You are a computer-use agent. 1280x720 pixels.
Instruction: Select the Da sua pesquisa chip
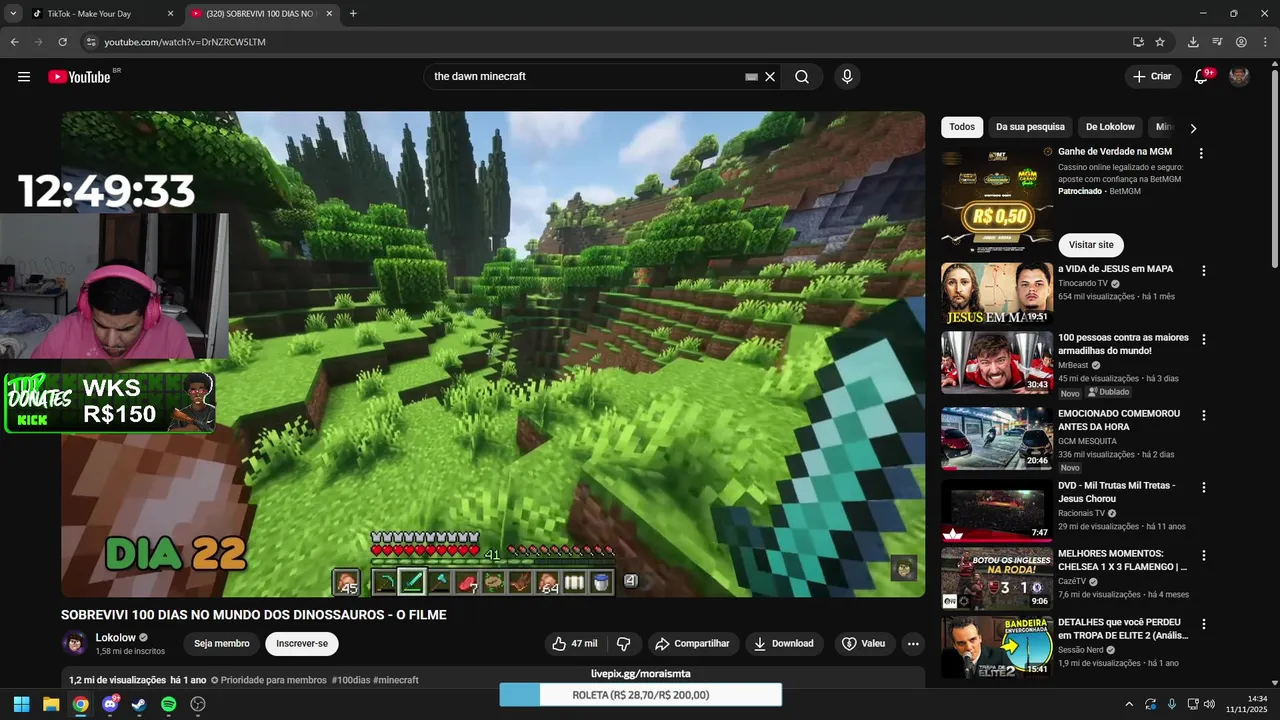pyautogui.click(x=1030, y=127)
